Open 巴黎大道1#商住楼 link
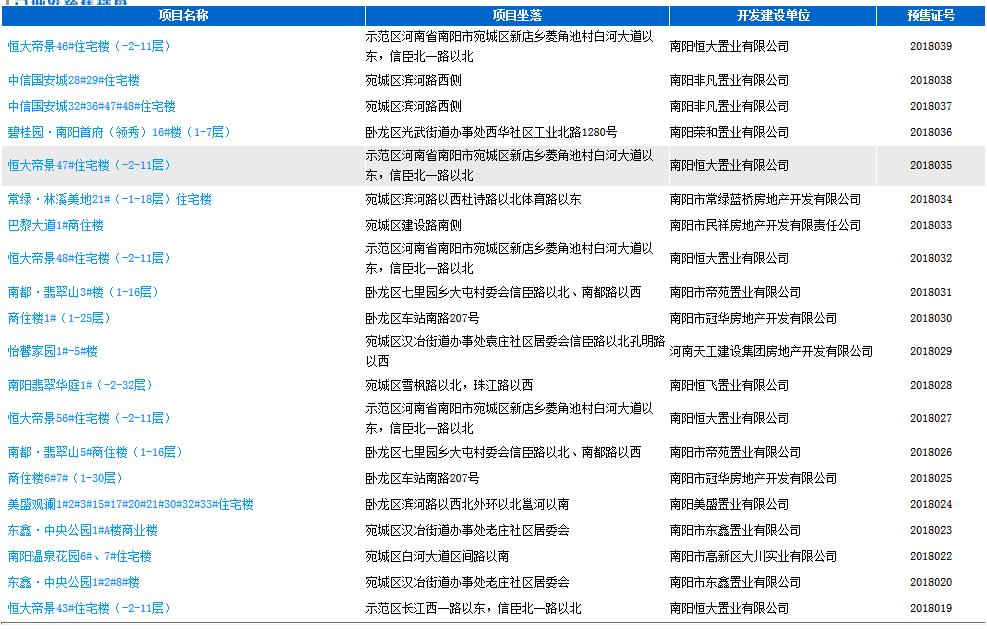 (55, 225)
